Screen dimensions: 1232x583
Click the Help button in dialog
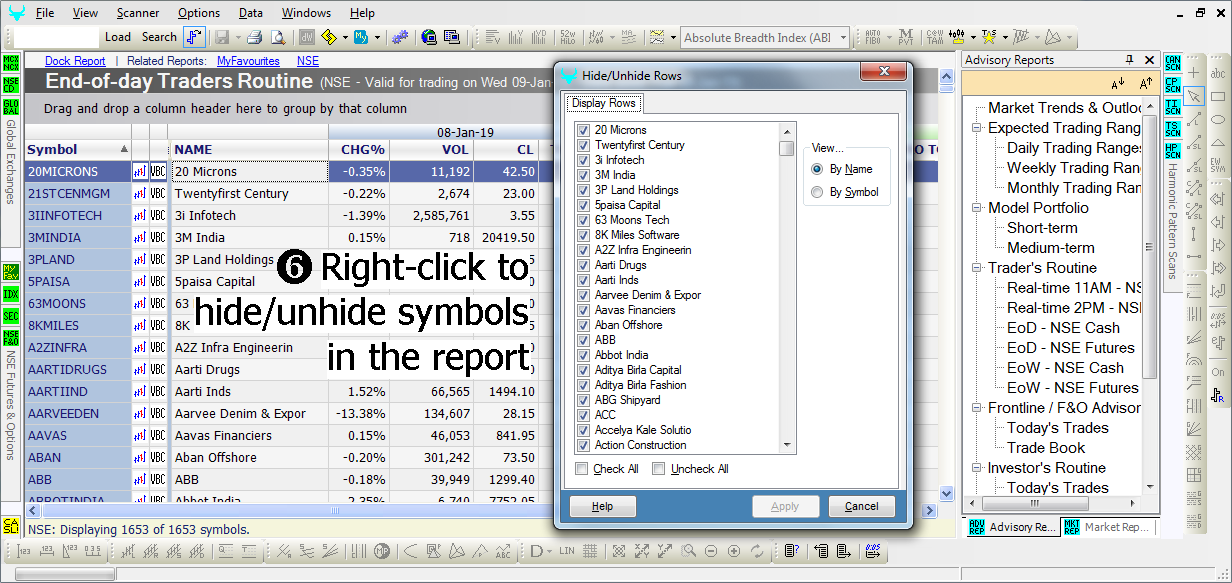602,506
